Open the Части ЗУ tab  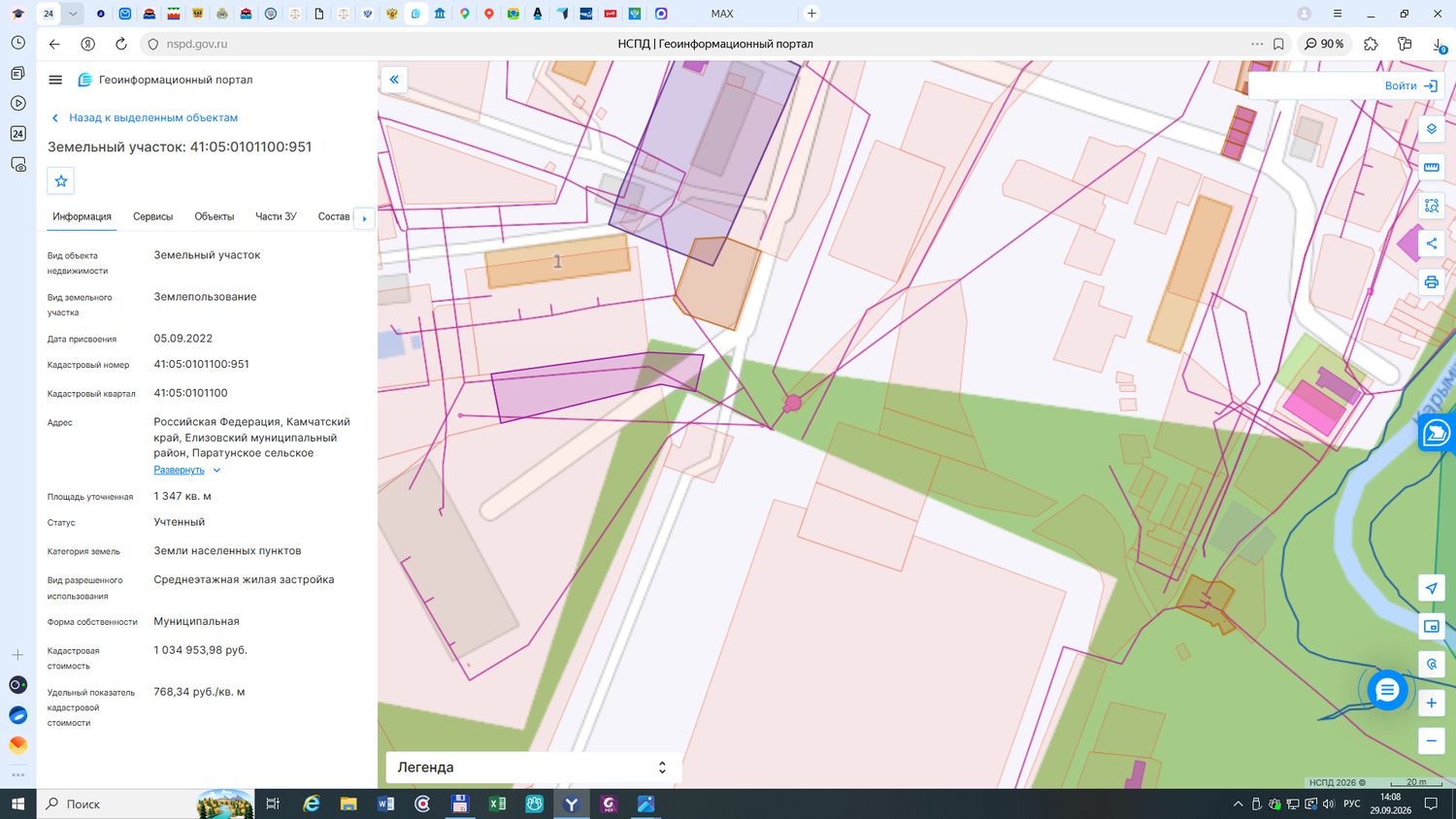[x=276, y=216]
